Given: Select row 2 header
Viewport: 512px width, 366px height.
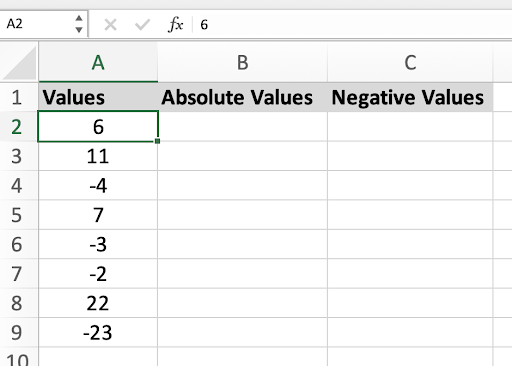Looking at the screenshot, I should point(19,127).
